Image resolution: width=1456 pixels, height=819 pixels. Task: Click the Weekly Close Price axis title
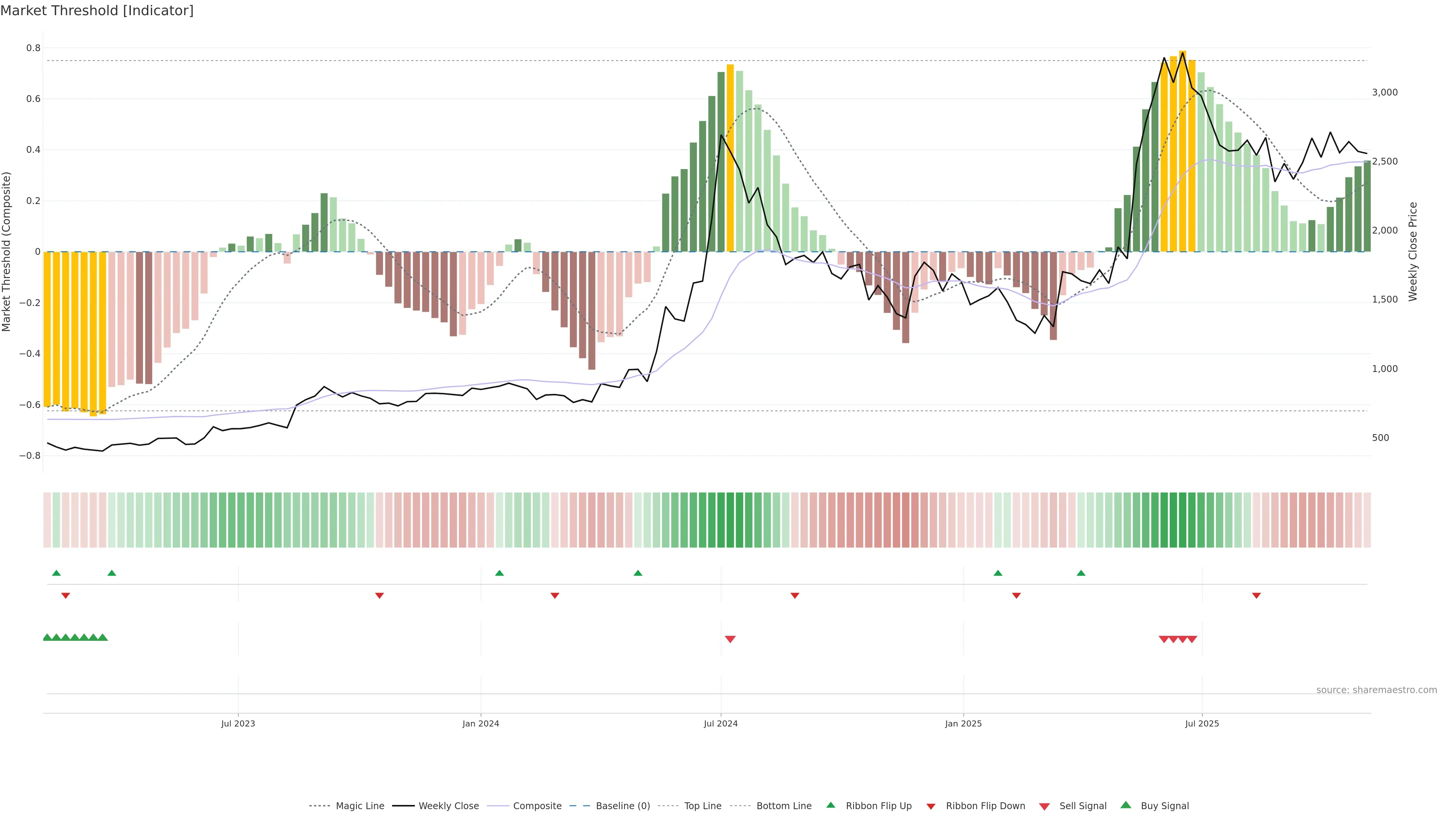1413,251
